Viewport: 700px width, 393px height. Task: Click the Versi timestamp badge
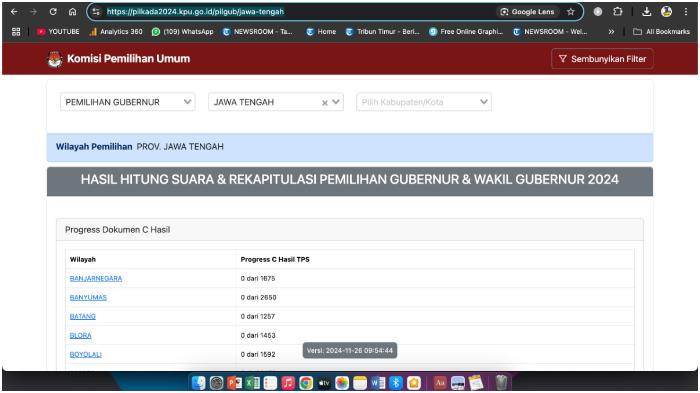350,351
